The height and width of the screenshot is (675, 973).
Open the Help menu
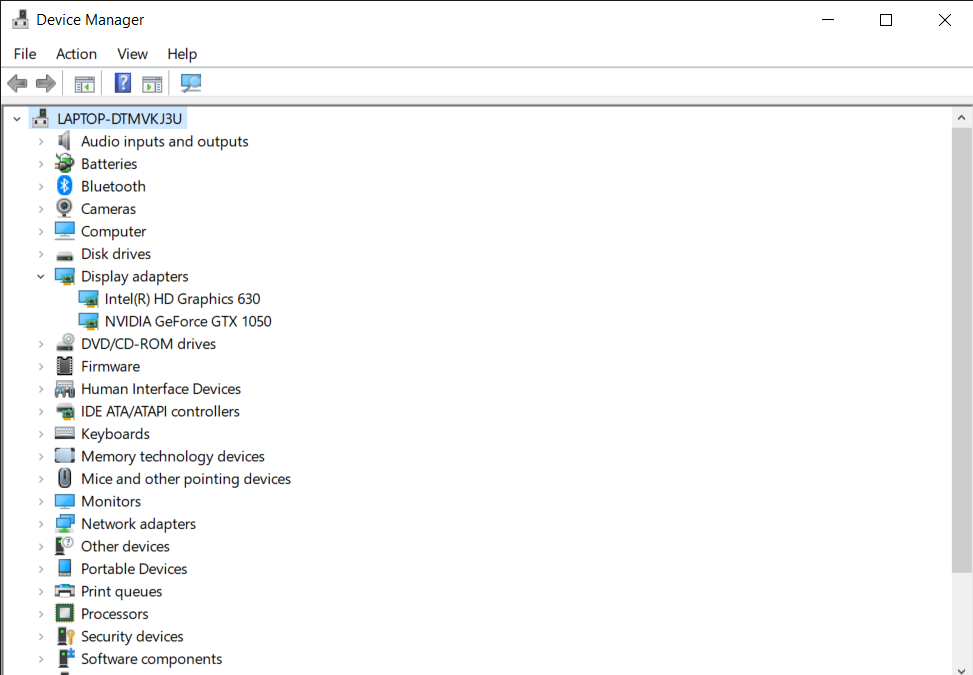(182, 54)
